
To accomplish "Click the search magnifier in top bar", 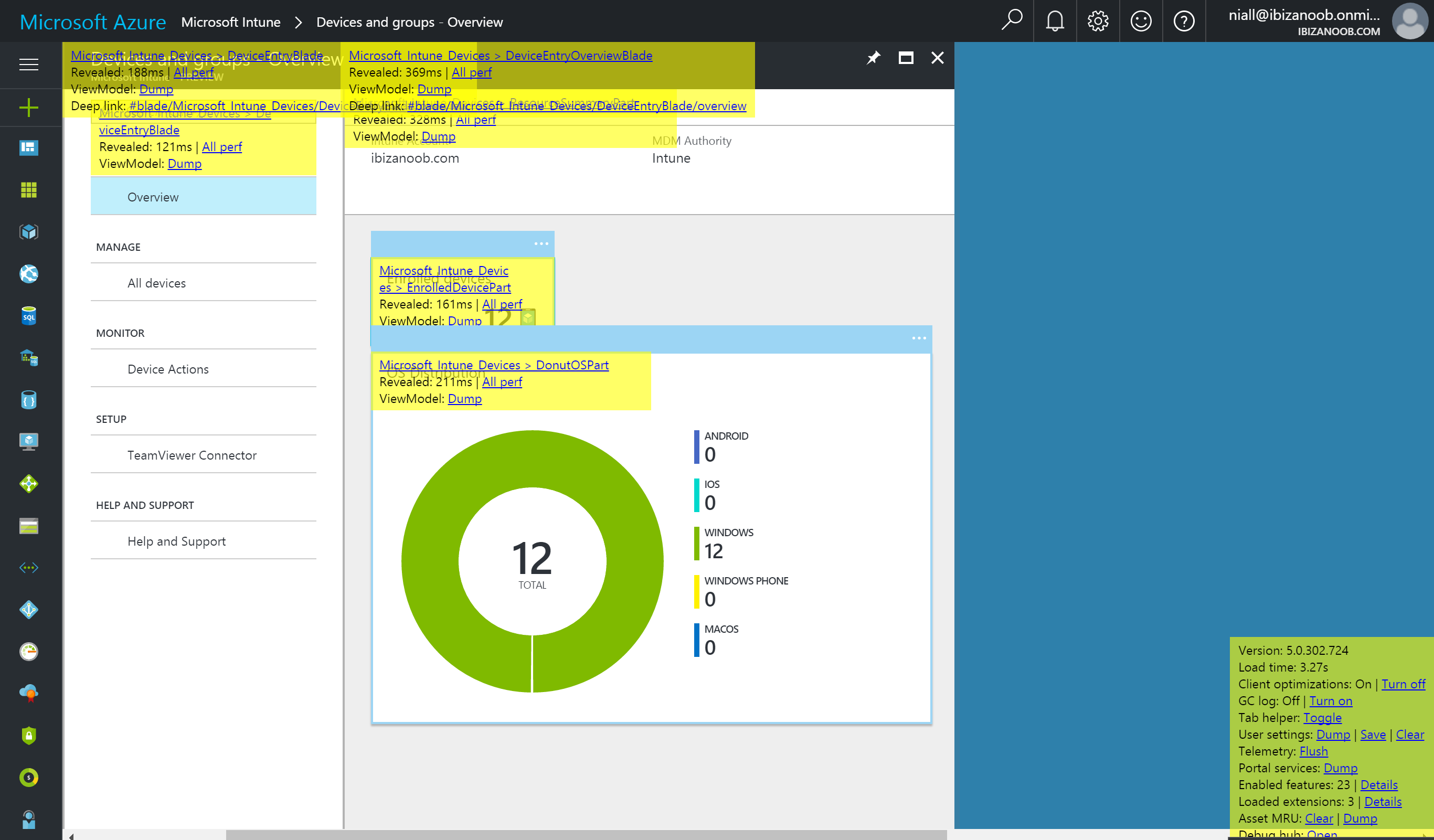I will 1012,21.
